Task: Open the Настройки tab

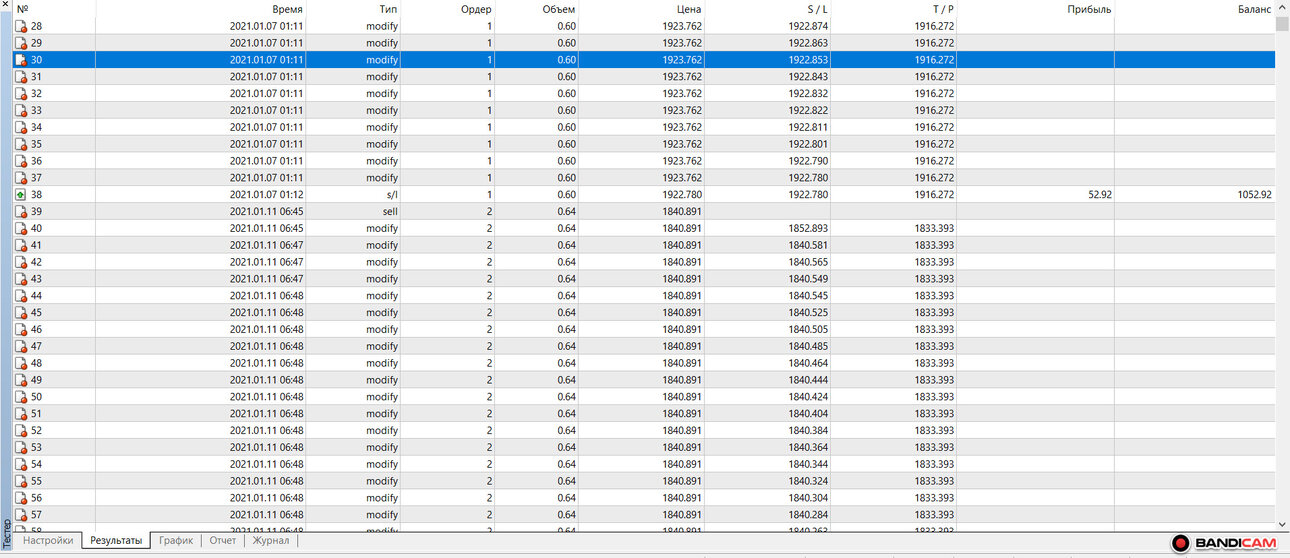Action: [48, 541]
